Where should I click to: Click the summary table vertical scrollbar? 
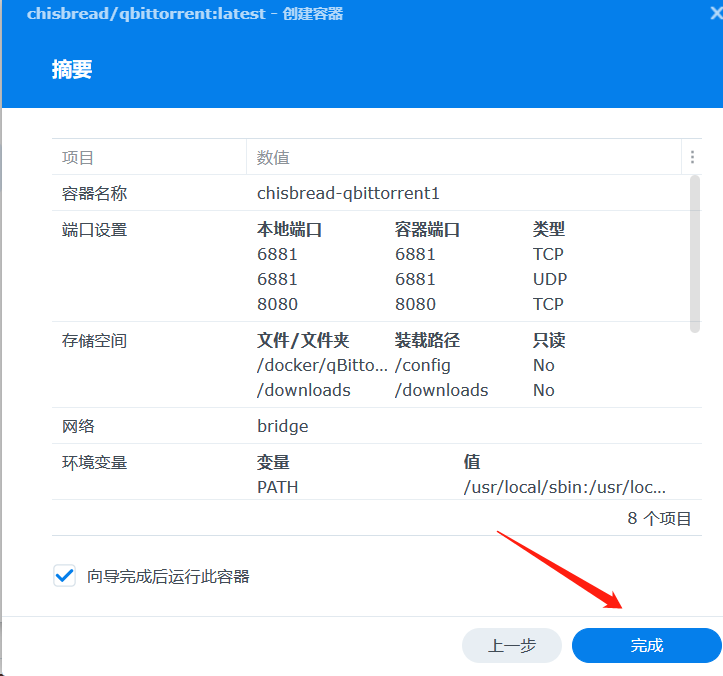coord(695,254)
